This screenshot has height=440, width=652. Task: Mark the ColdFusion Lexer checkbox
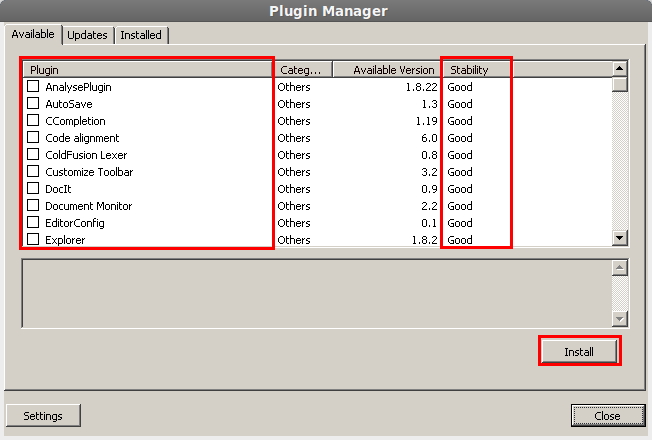pyautogui.click(x=33, y=155)
